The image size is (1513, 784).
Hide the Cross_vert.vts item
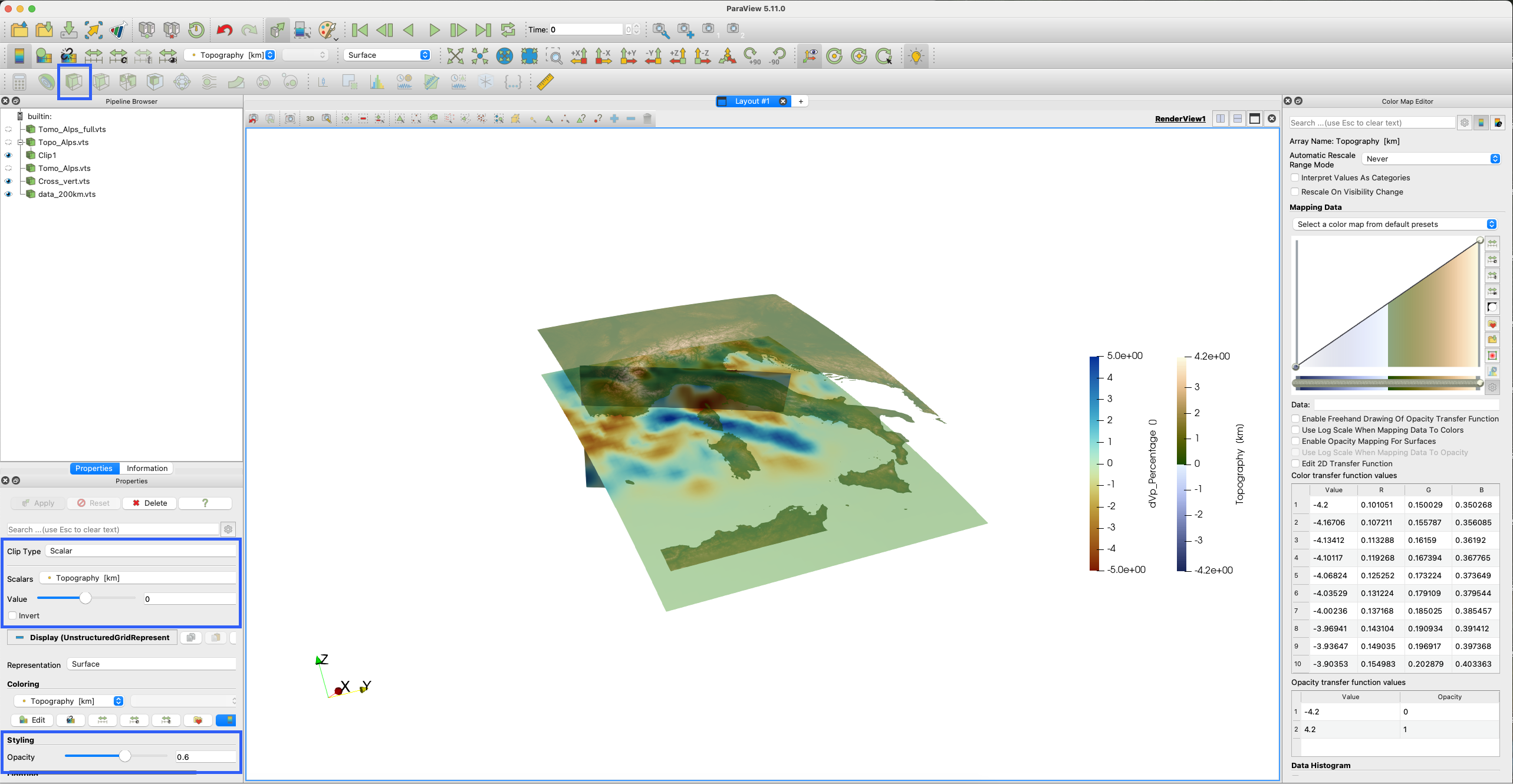[x=8, y=182]
